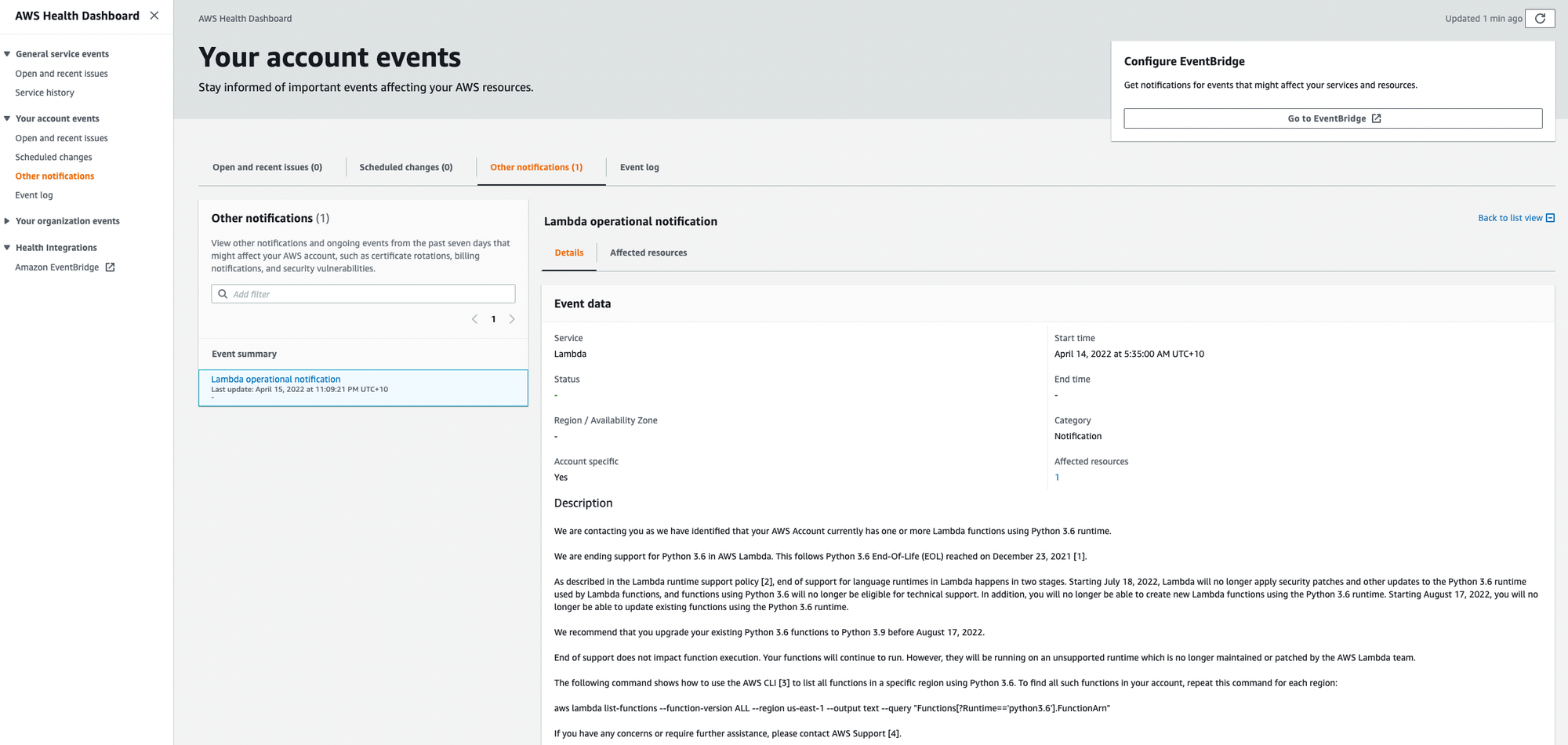
Task: Click page number 1 in pagination
Action: click(x=493, y=319)
